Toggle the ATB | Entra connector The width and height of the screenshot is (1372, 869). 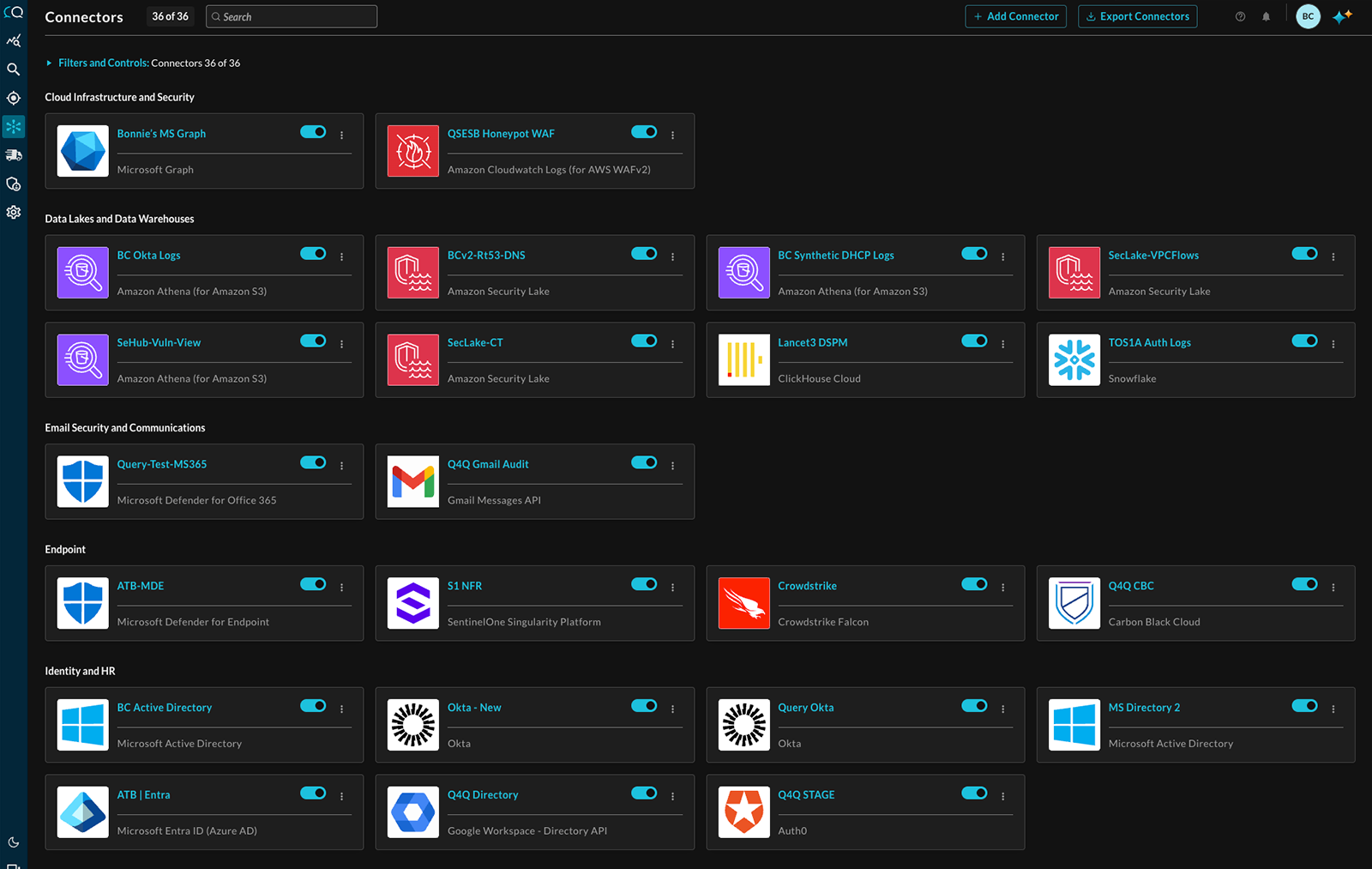tap(313, 794)
